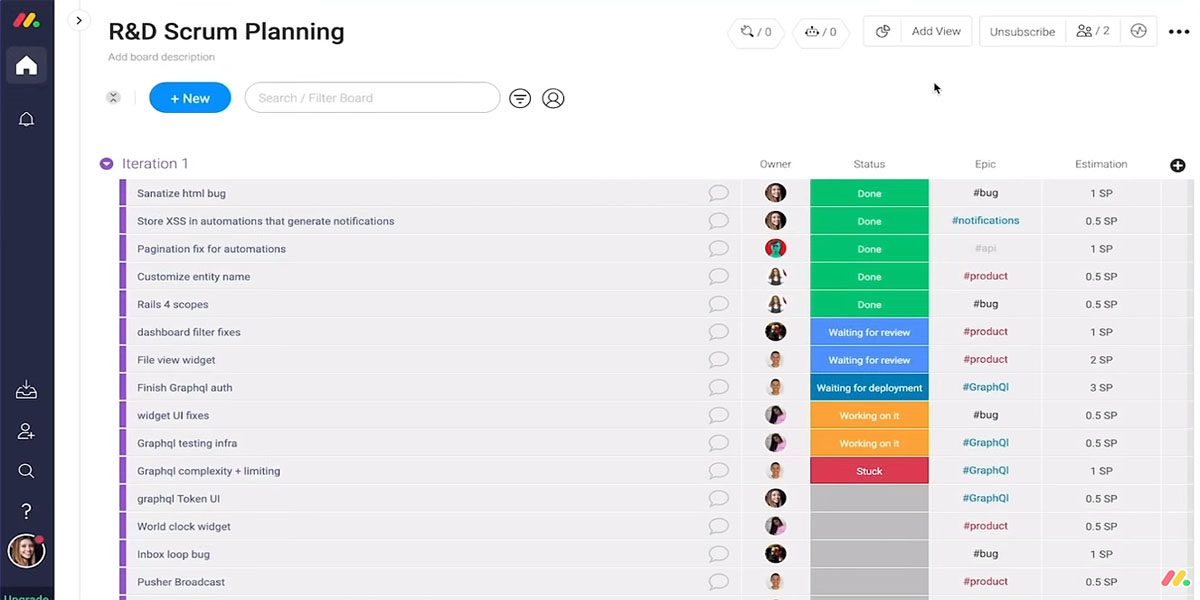Collapse the Iteration 1 group
Screen dimensions: 1200x600
(106, 163)
